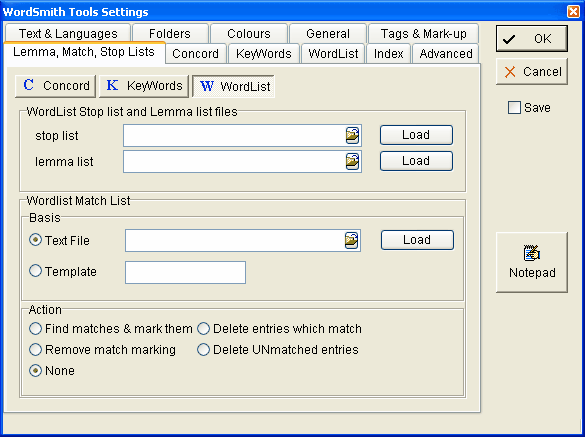Image resolution: width=585 pixels, height=437 pixels.
Task: Browse for match list Text File
Action: coord(351,240)
